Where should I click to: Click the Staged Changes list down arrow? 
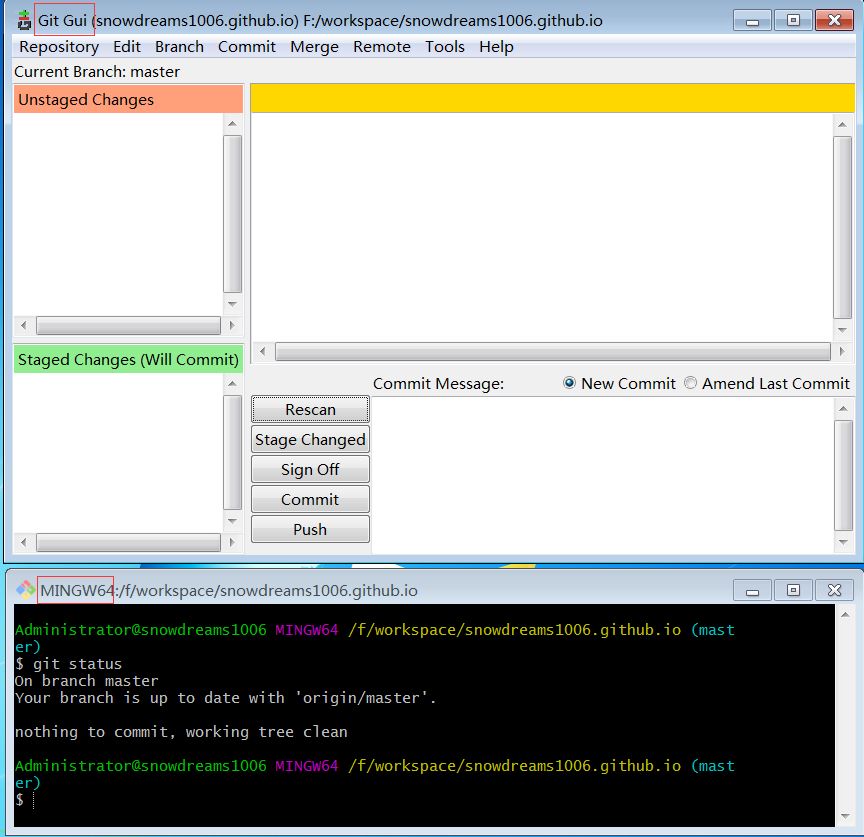tap(233, 521)
